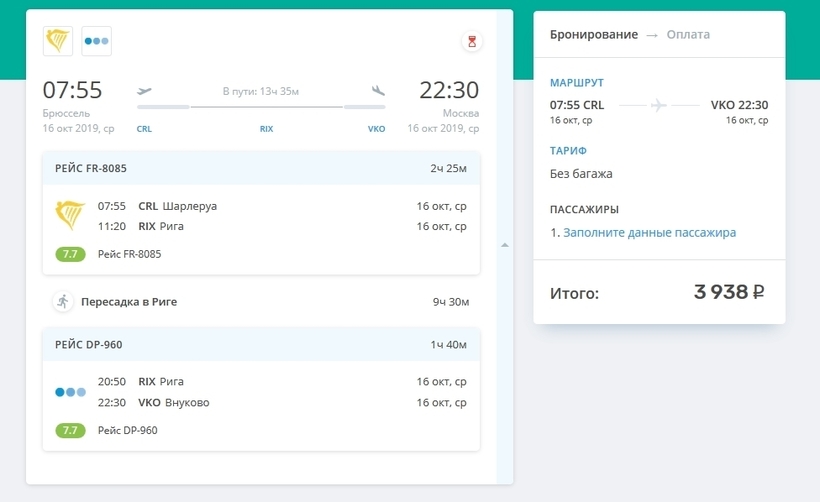Click the Москва city label

[461, 113]
